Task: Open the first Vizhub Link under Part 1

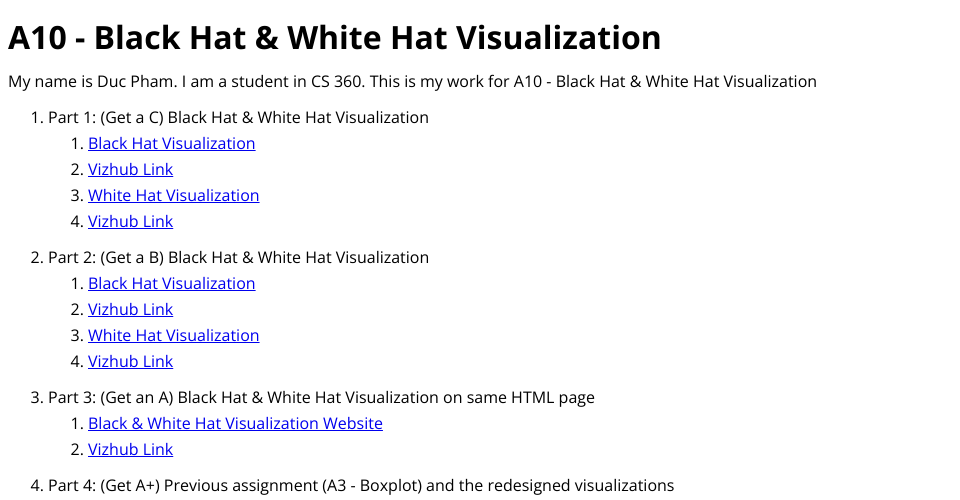Action: pos(130,169)
